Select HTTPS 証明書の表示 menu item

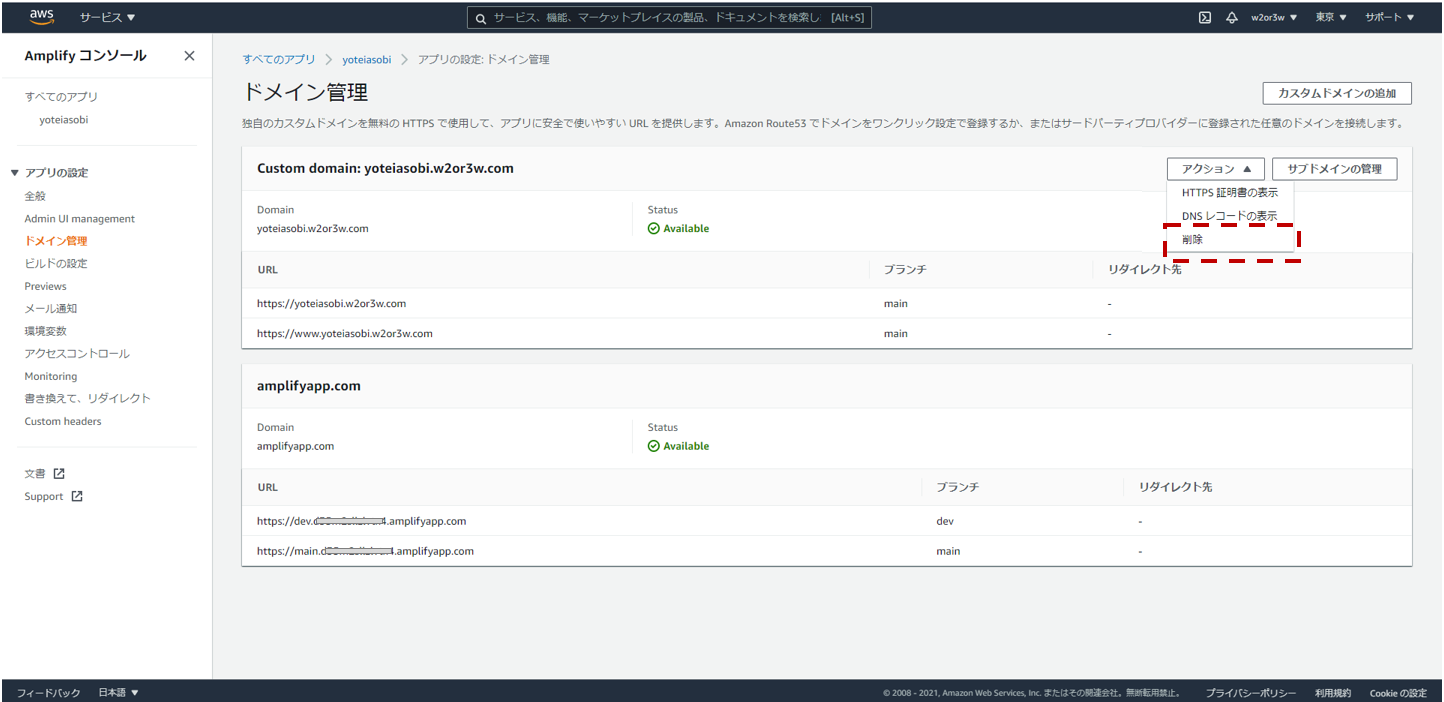(1229, 193)
